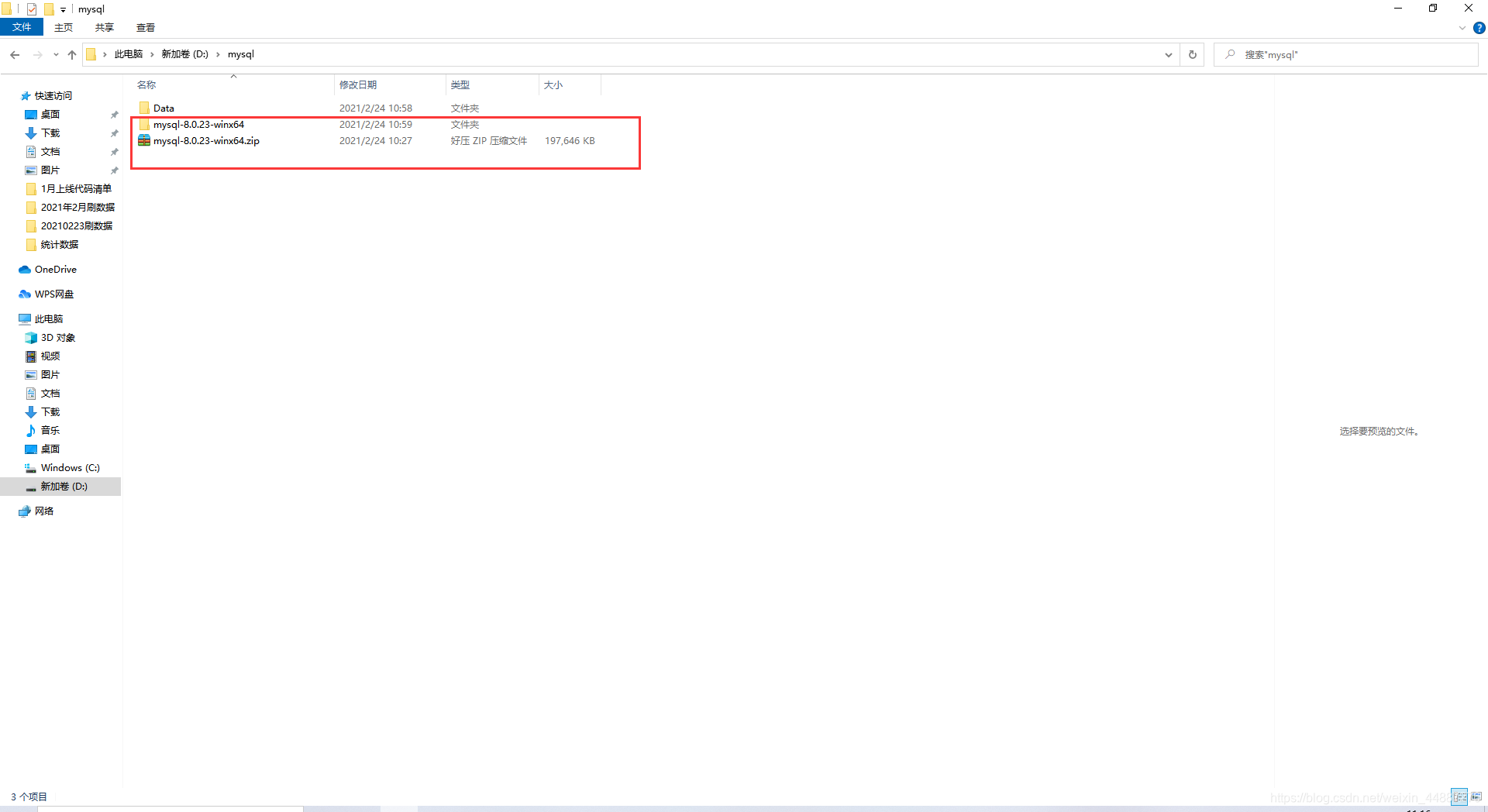1488x812 pixels.
Task: Open WPS网盘 in the sidebar
Action: click(x=53, y=294)
